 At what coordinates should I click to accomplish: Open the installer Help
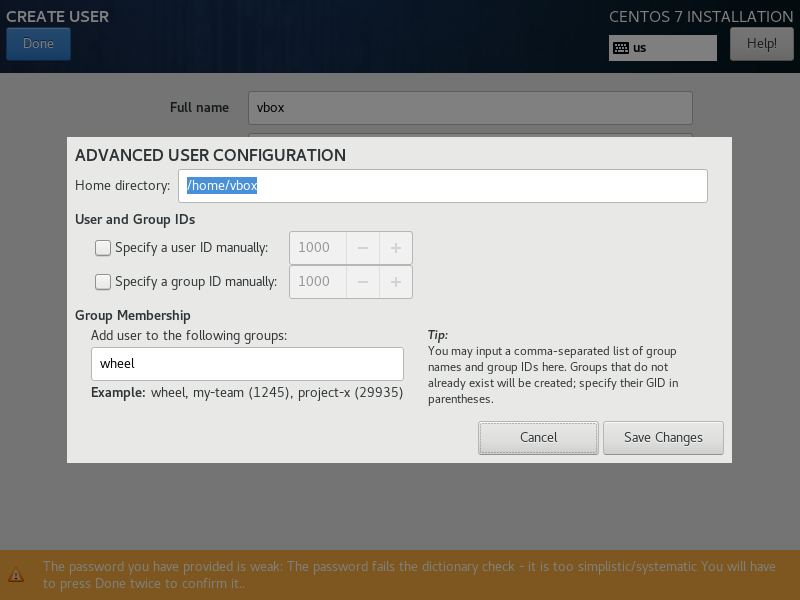coord(762,44)
